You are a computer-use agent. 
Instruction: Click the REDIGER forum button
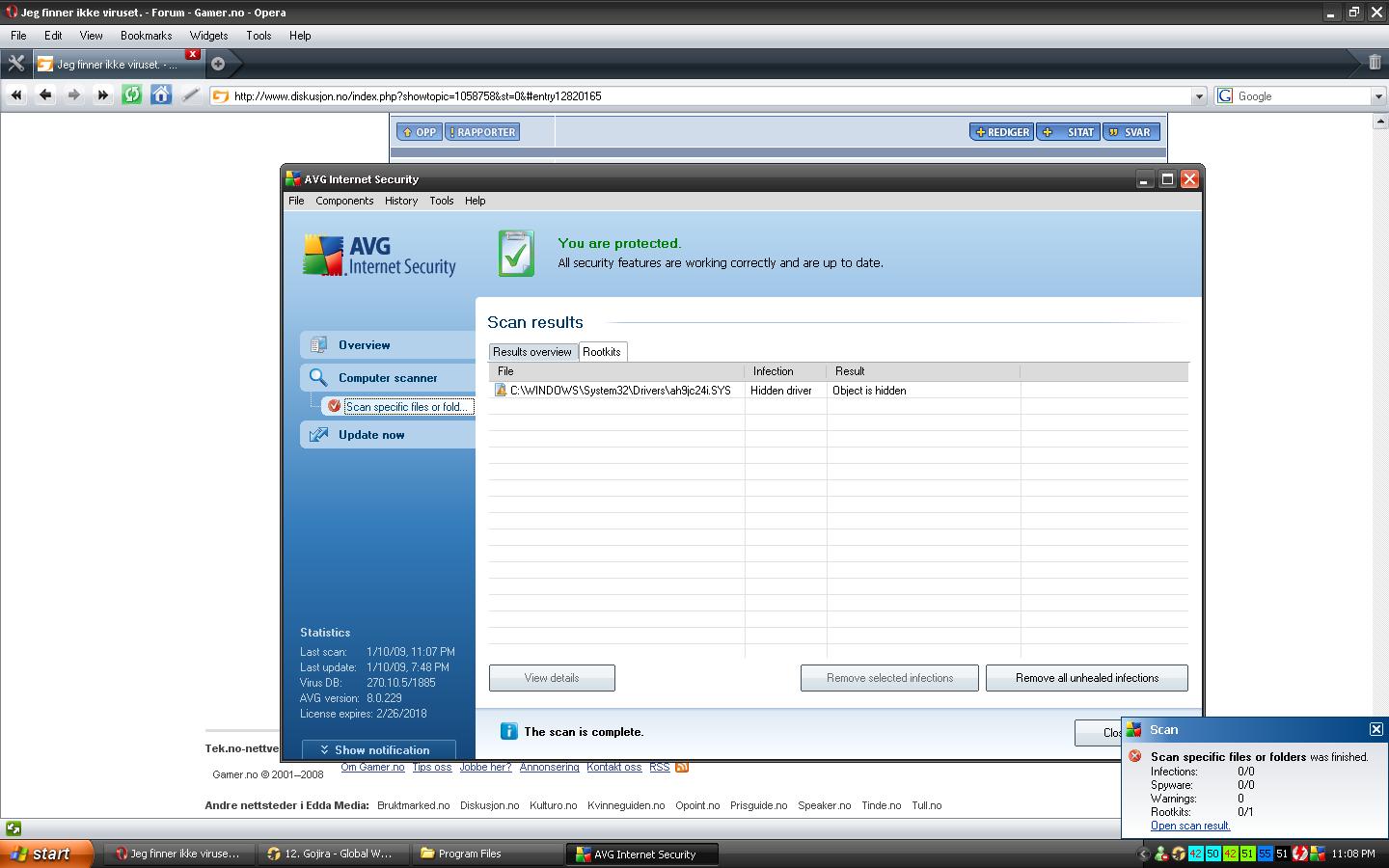1002,132
